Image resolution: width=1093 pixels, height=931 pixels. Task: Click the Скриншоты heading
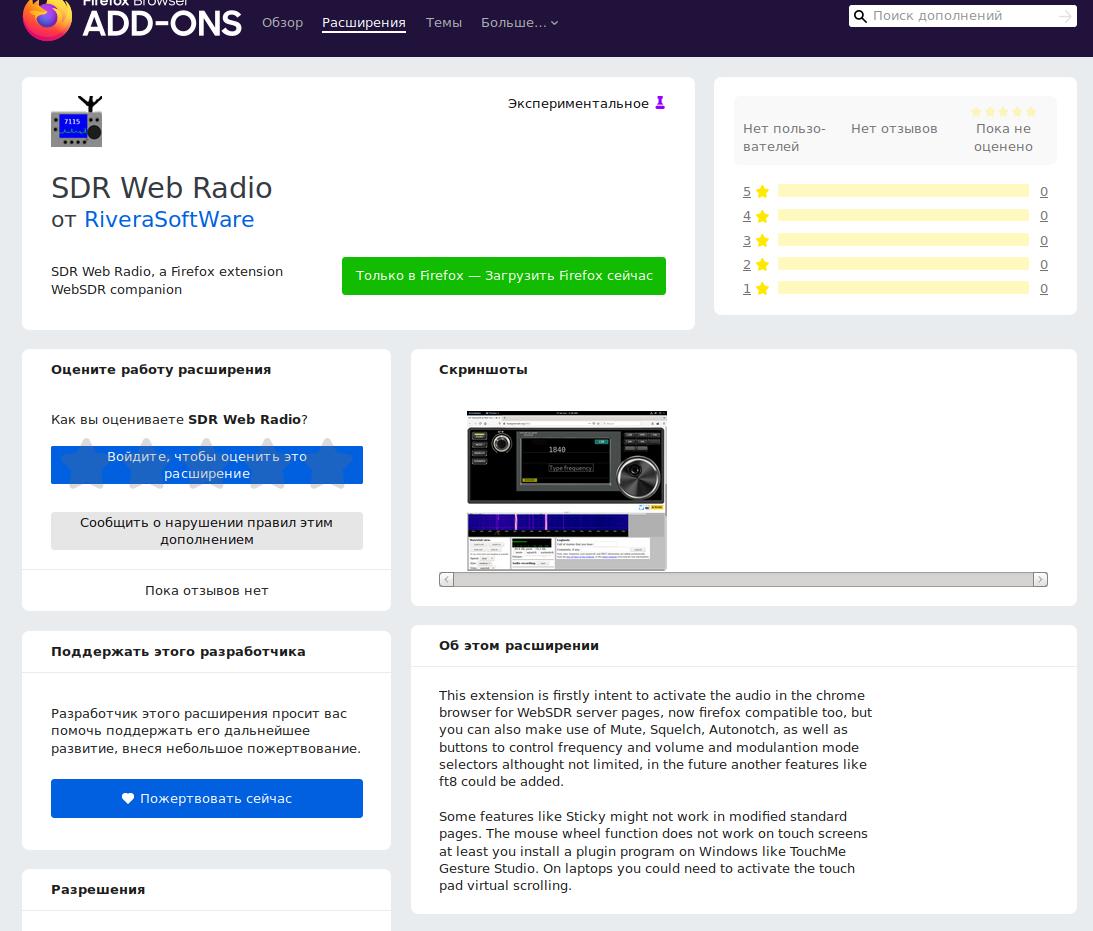[x=483, y=370]
